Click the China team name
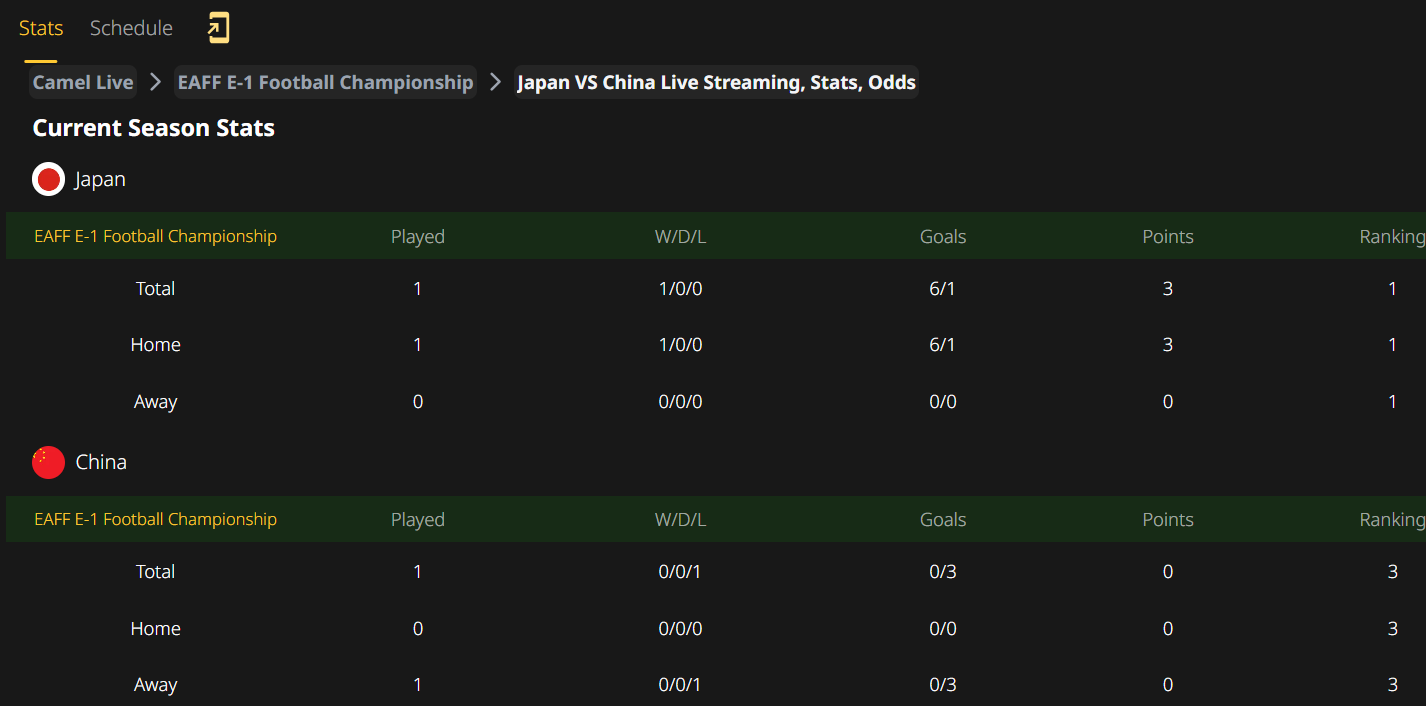1426x706 pixels. point(101,462)
